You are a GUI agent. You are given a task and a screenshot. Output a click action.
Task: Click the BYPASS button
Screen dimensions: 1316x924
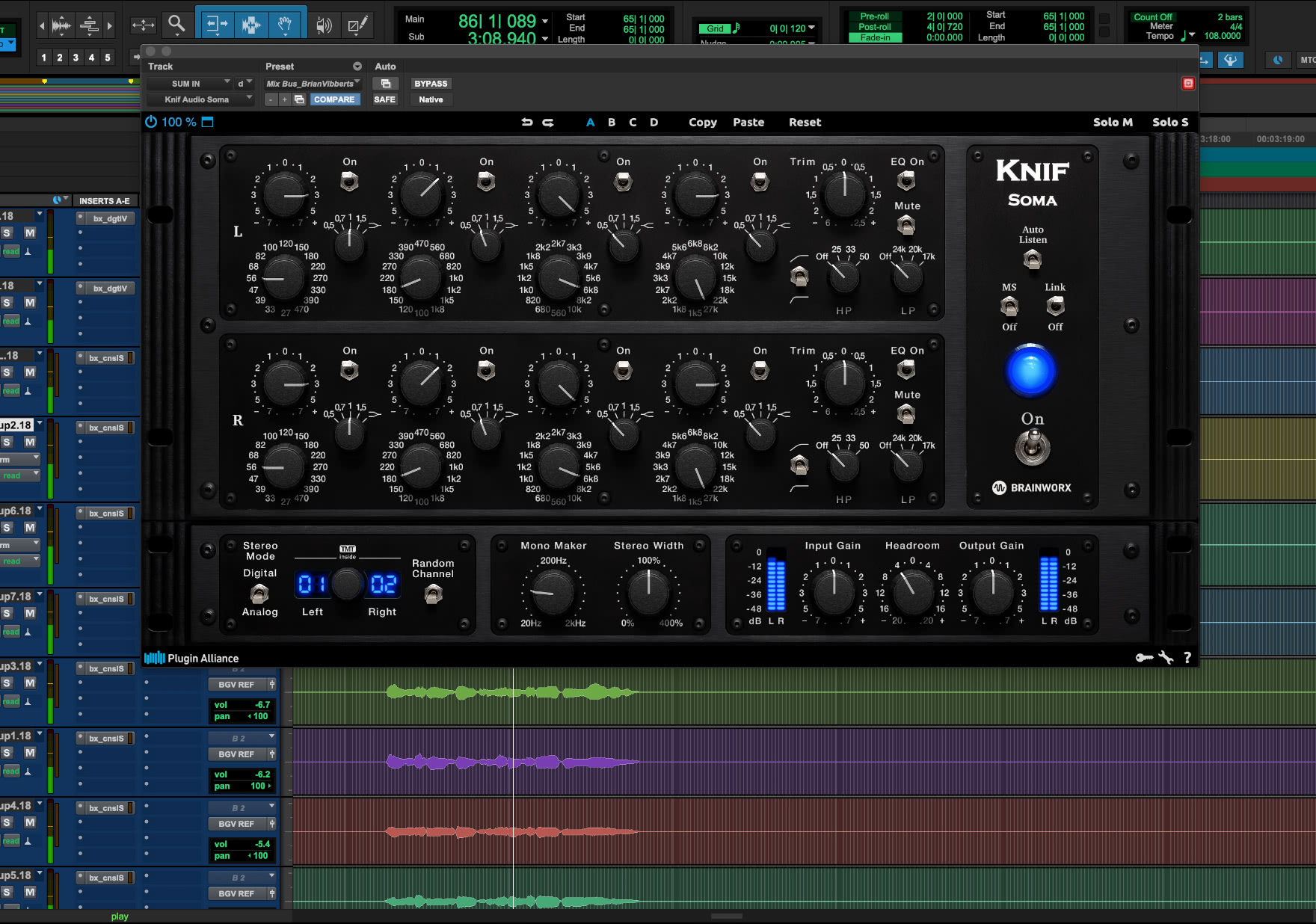point(431,84)
